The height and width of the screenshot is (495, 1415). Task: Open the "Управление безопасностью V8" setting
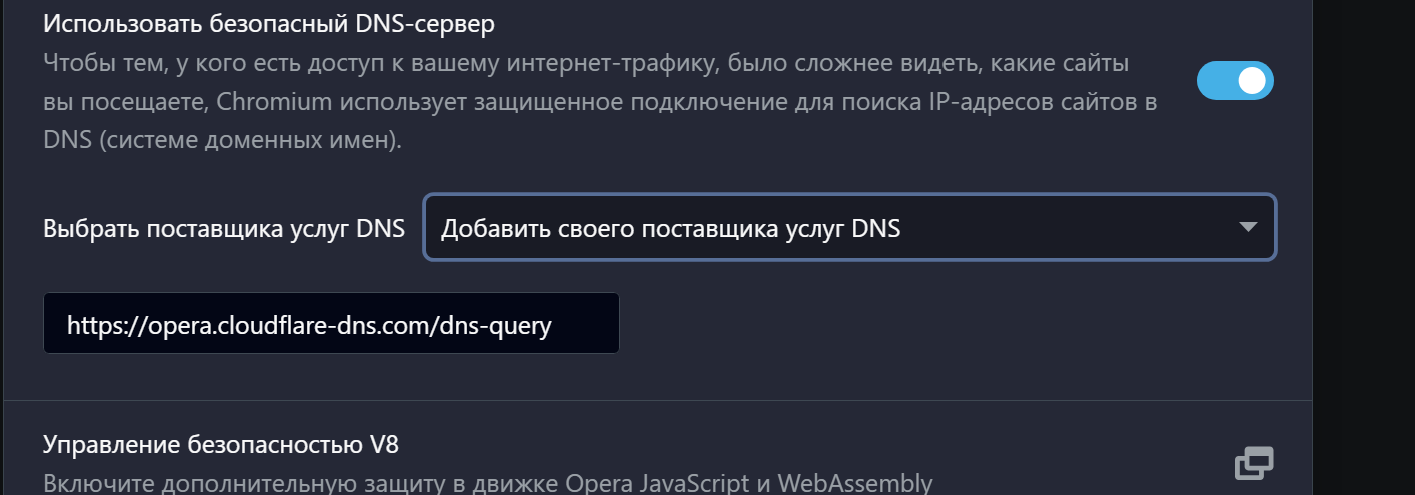(x=222, y=444)
